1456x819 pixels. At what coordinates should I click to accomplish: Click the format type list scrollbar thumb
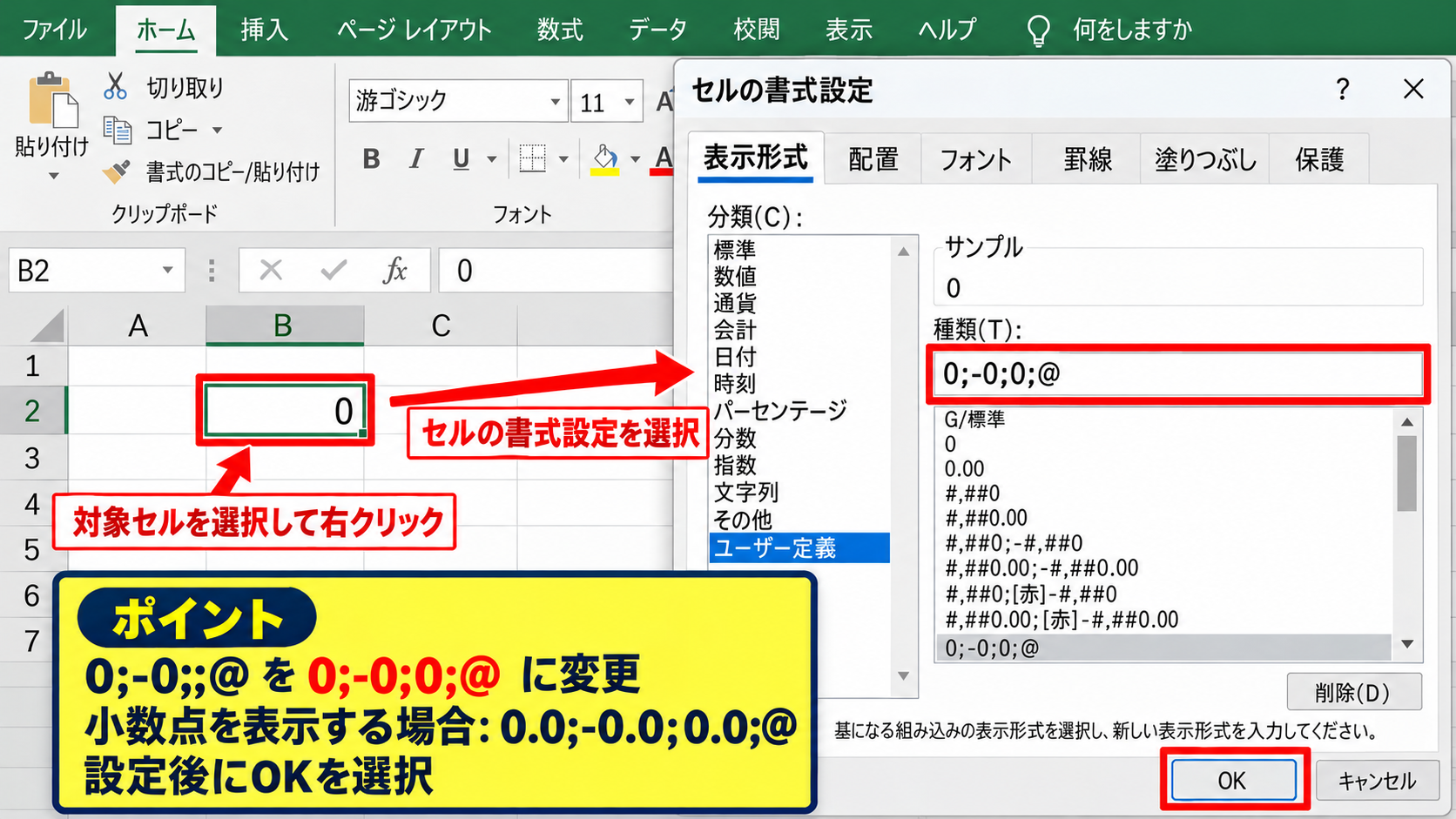[x=1406, y=473]
